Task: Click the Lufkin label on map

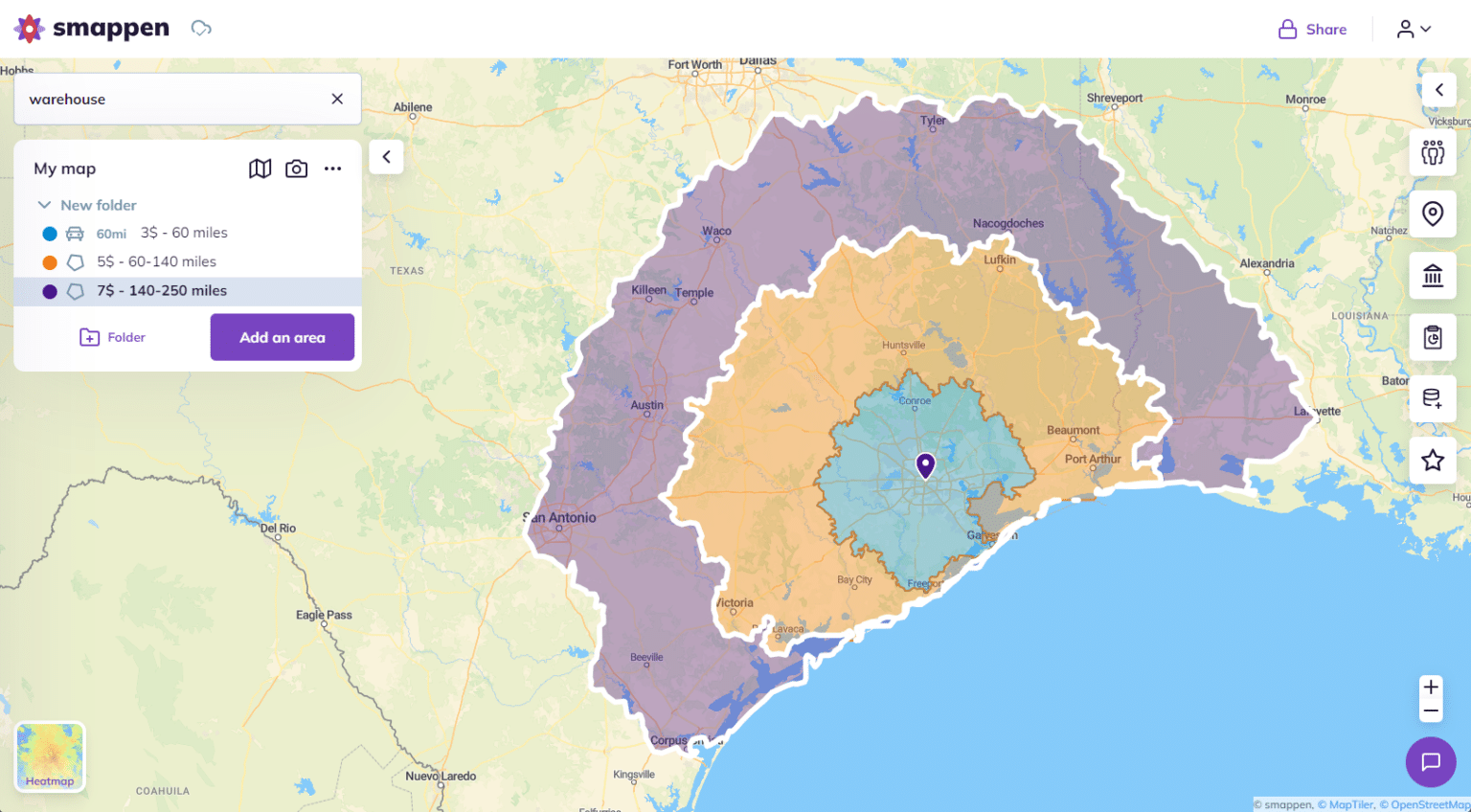Action: click(1000, 259)
